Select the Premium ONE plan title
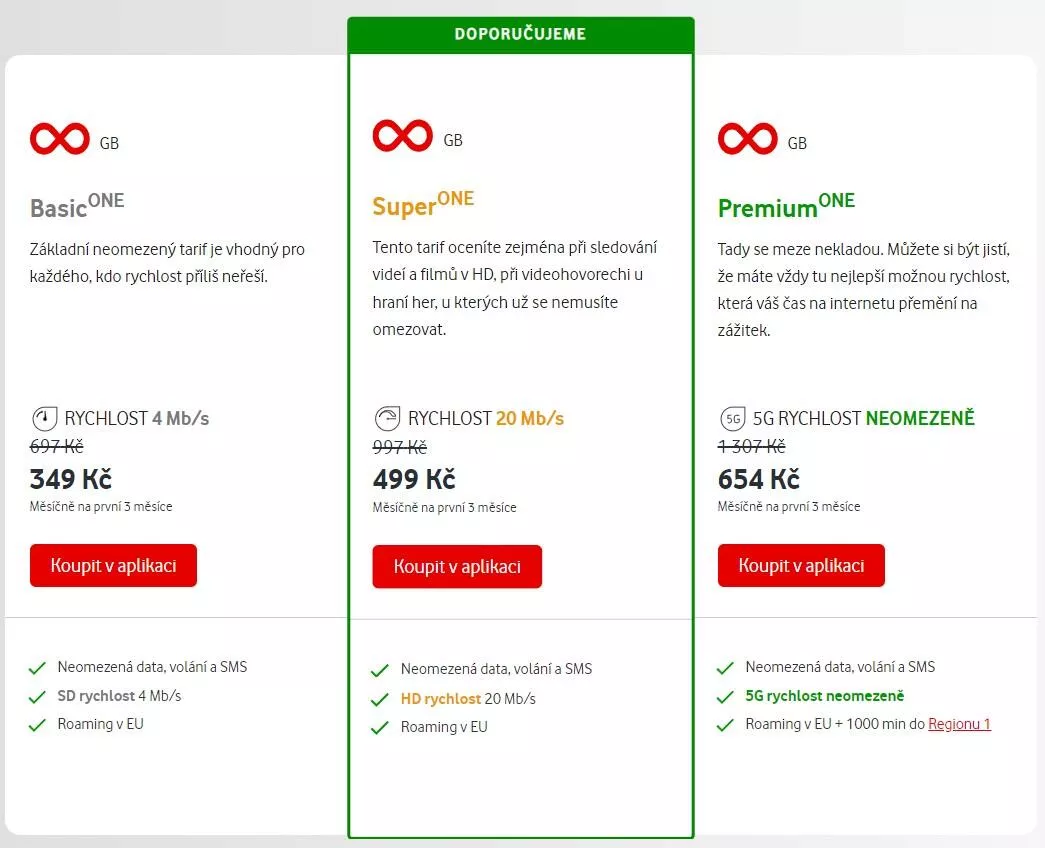 [786, 205]
